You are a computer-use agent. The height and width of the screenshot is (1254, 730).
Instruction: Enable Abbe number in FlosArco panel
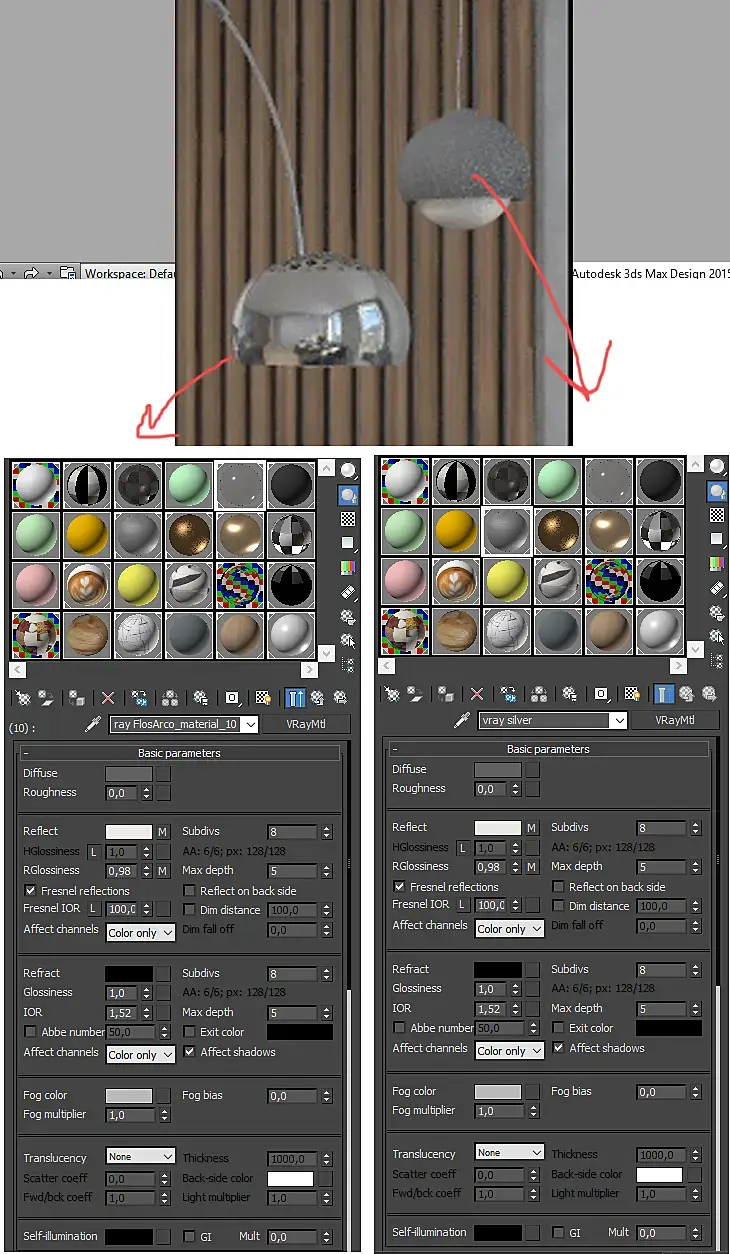30,1032
